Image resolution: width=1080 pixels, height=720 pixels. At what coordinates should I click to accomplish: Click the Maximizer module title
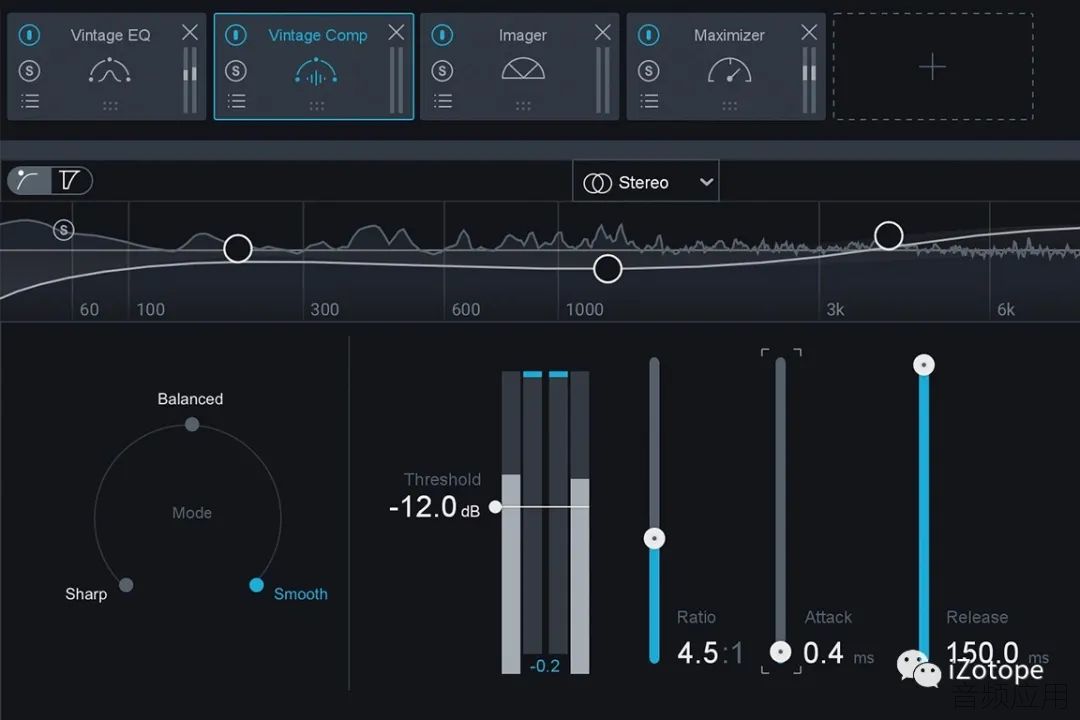[729, 35]
